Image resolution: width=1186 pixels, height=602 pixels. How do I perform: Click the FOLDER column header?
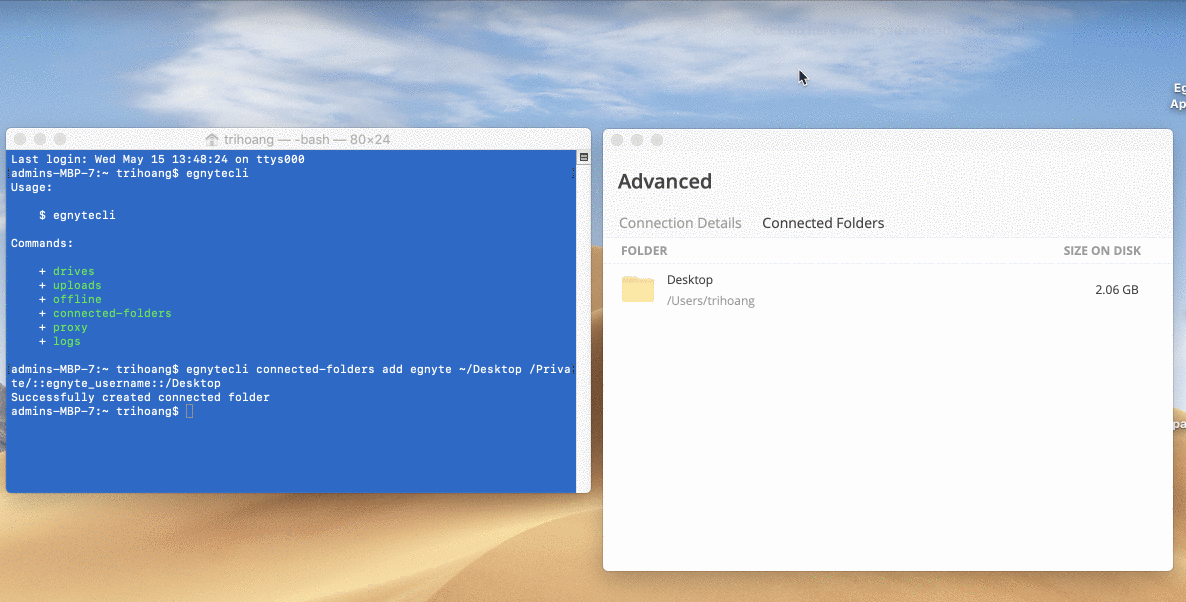click(644, 250)
